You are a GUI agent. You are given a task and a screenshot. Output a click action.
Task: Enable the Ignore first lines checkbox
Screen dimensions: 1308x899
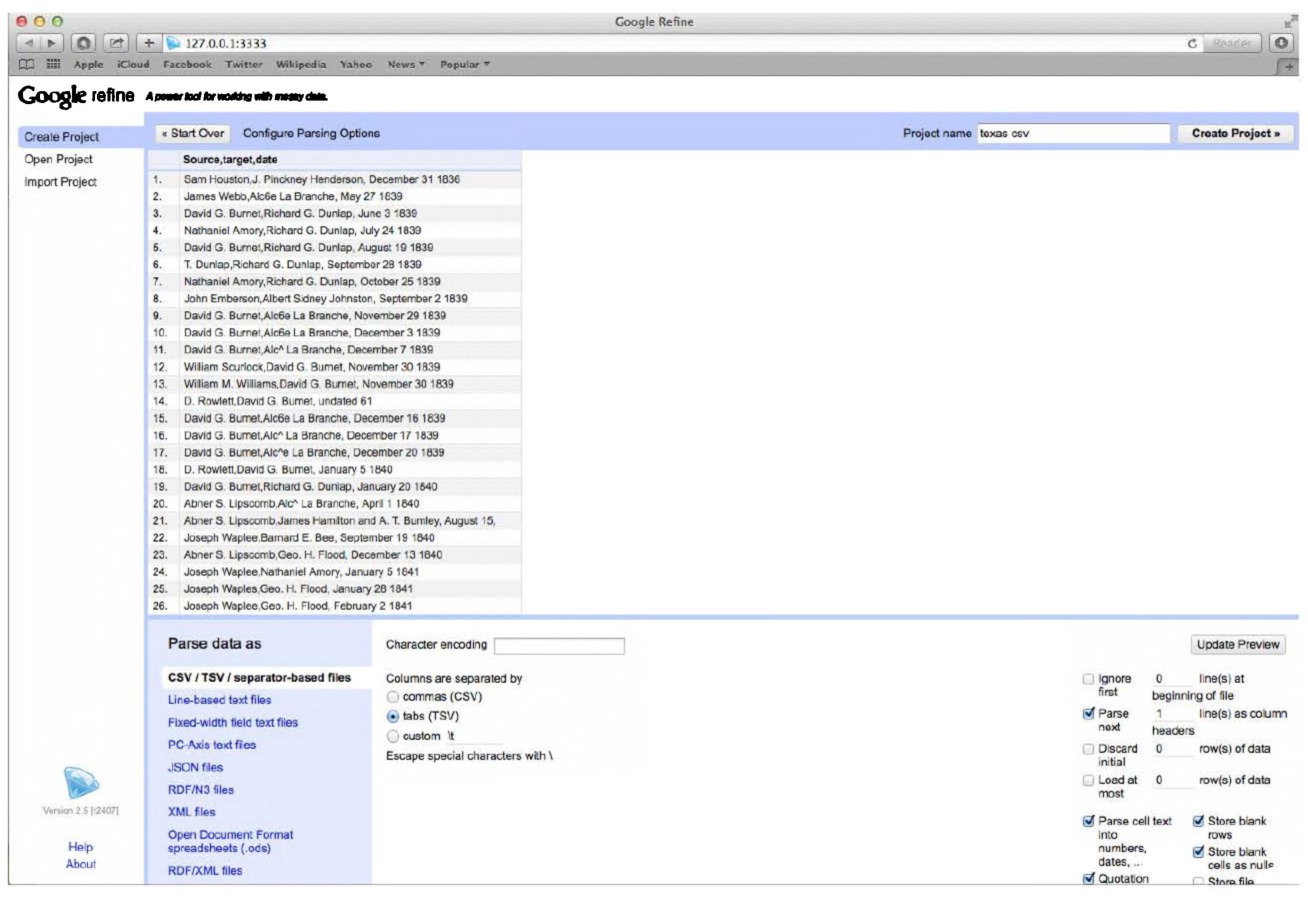[1088, 678]
